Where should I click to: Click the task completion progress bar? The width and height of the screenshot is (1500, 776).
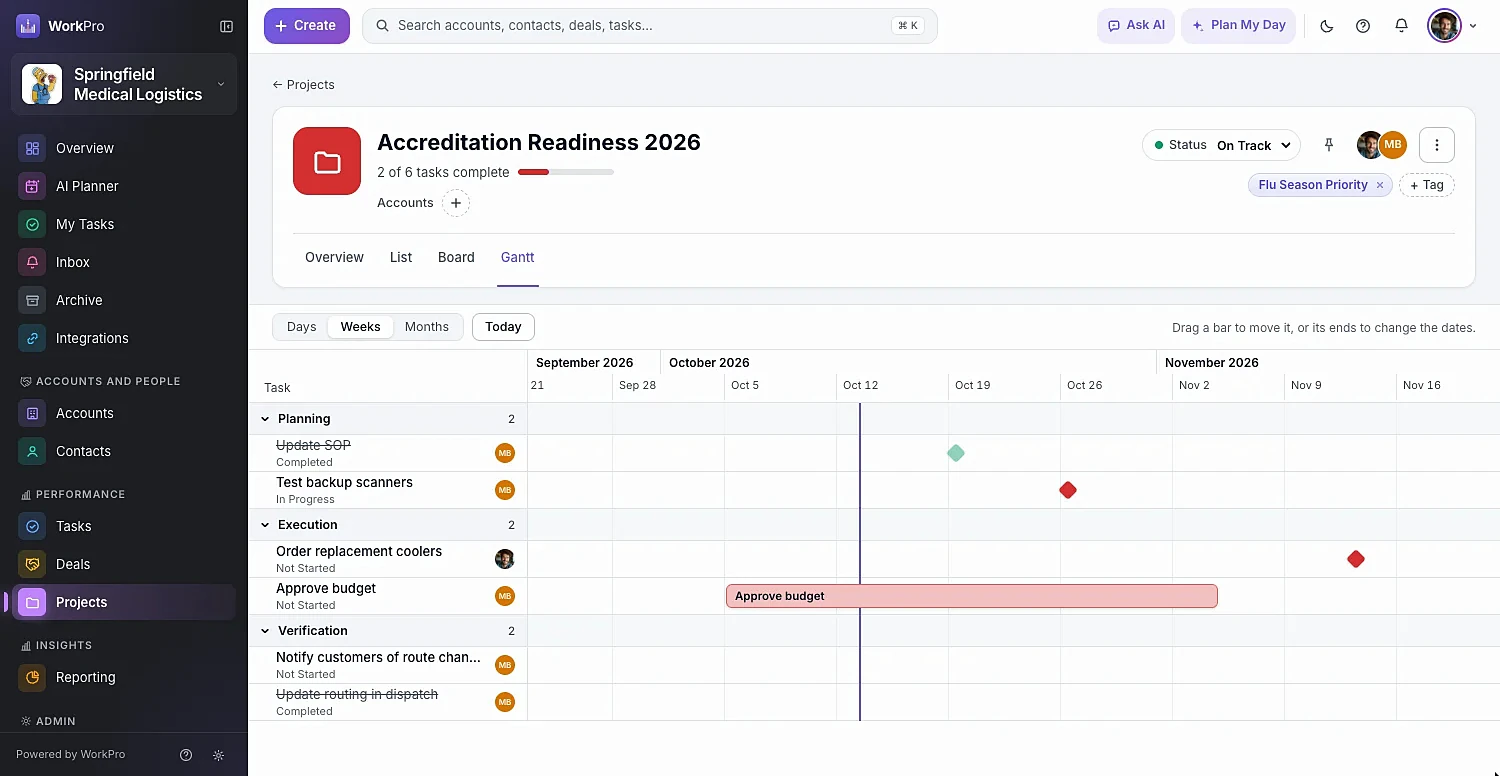click(x=566, y=172)
